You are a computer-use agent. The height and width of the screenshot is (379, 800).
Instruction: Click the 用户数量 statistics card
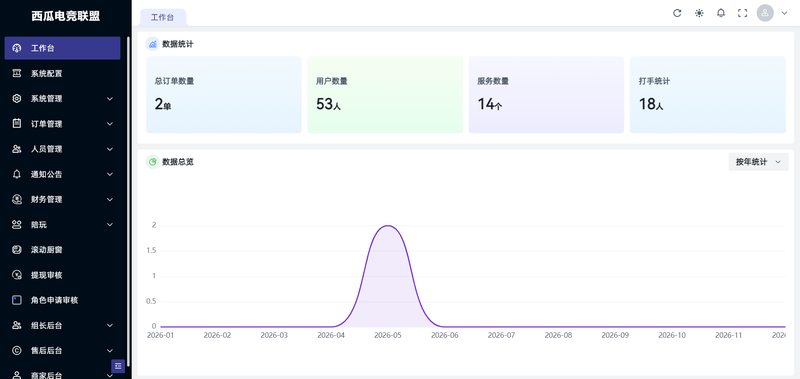click(385, 95)
